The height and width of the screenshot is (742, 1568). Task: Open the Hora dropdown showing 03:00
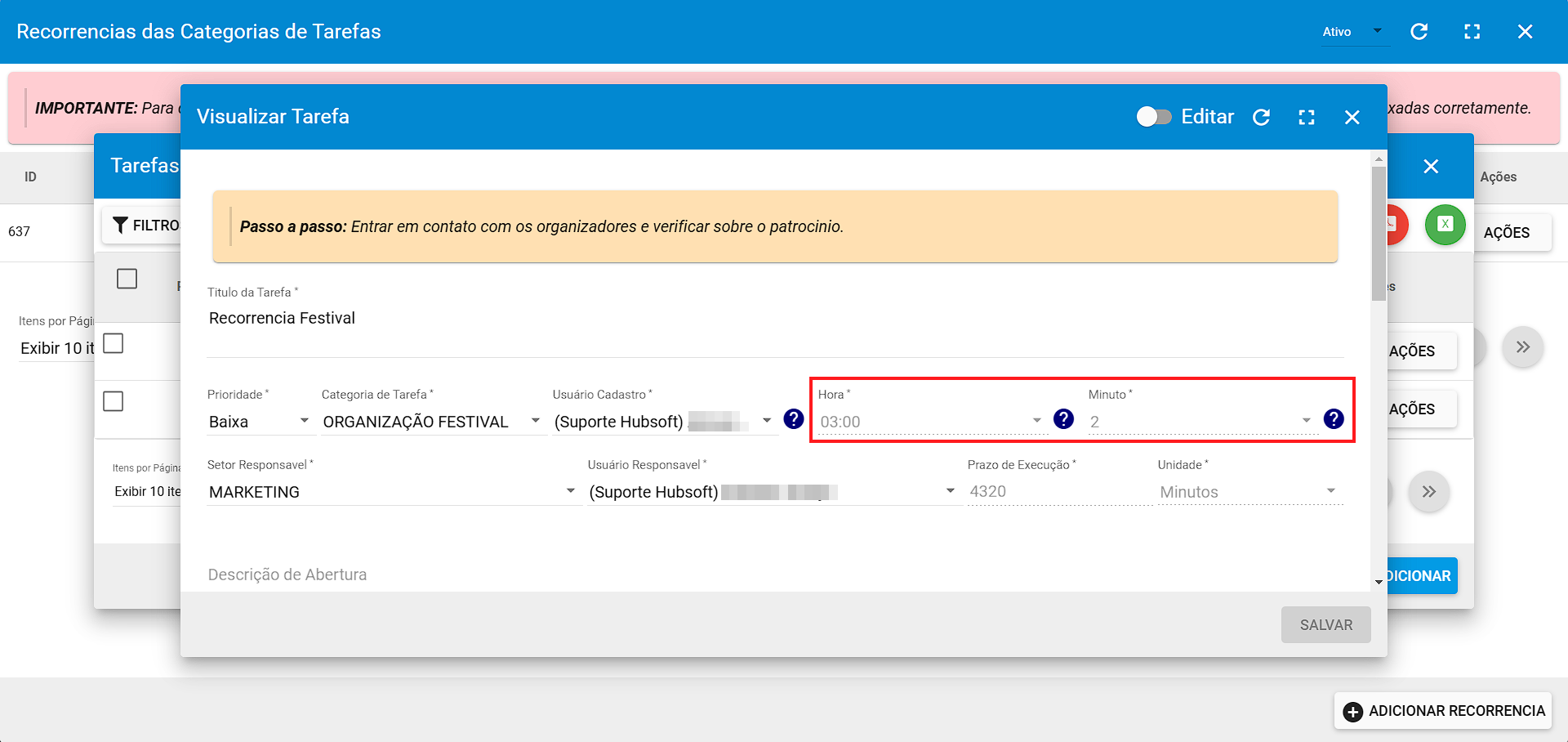[x=932, y=422]
